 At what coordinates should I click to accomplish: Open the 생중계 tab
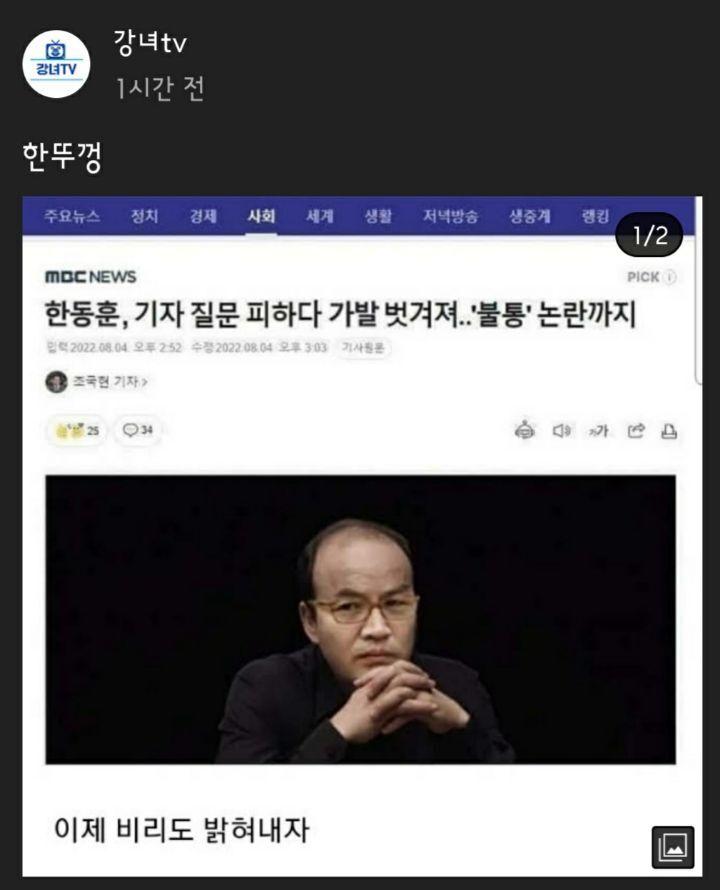(x=530, y=216)
